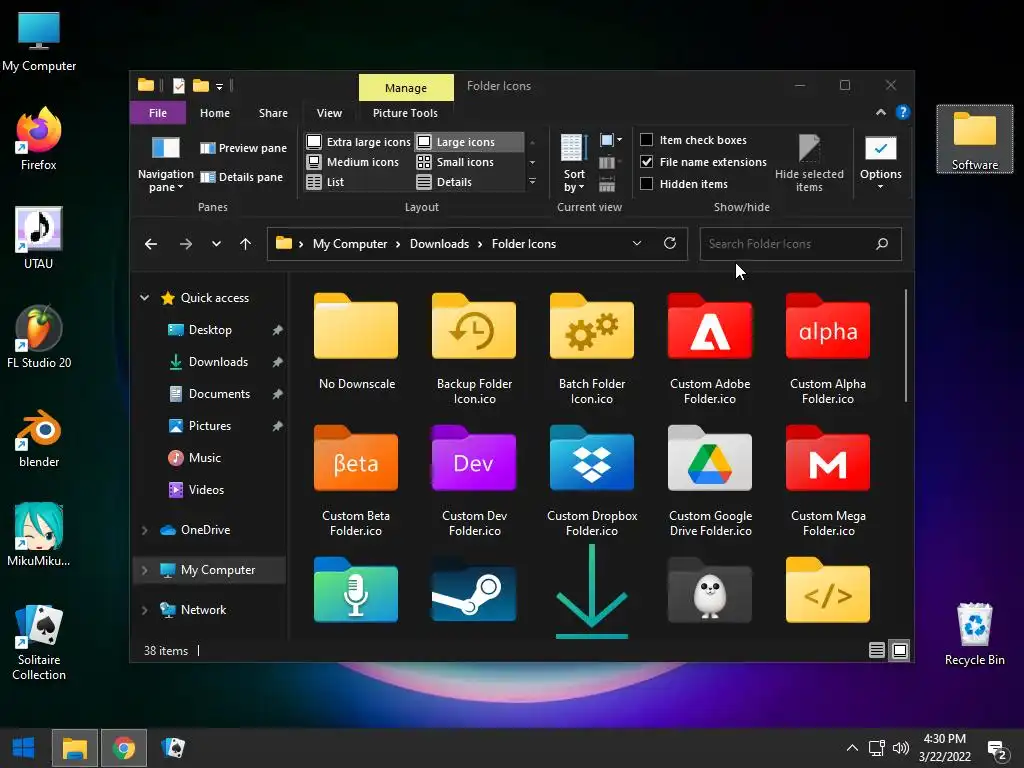Click the FL Studio 20 desktop icon
Screen dimensions: 1024x768
pos(39,337)
